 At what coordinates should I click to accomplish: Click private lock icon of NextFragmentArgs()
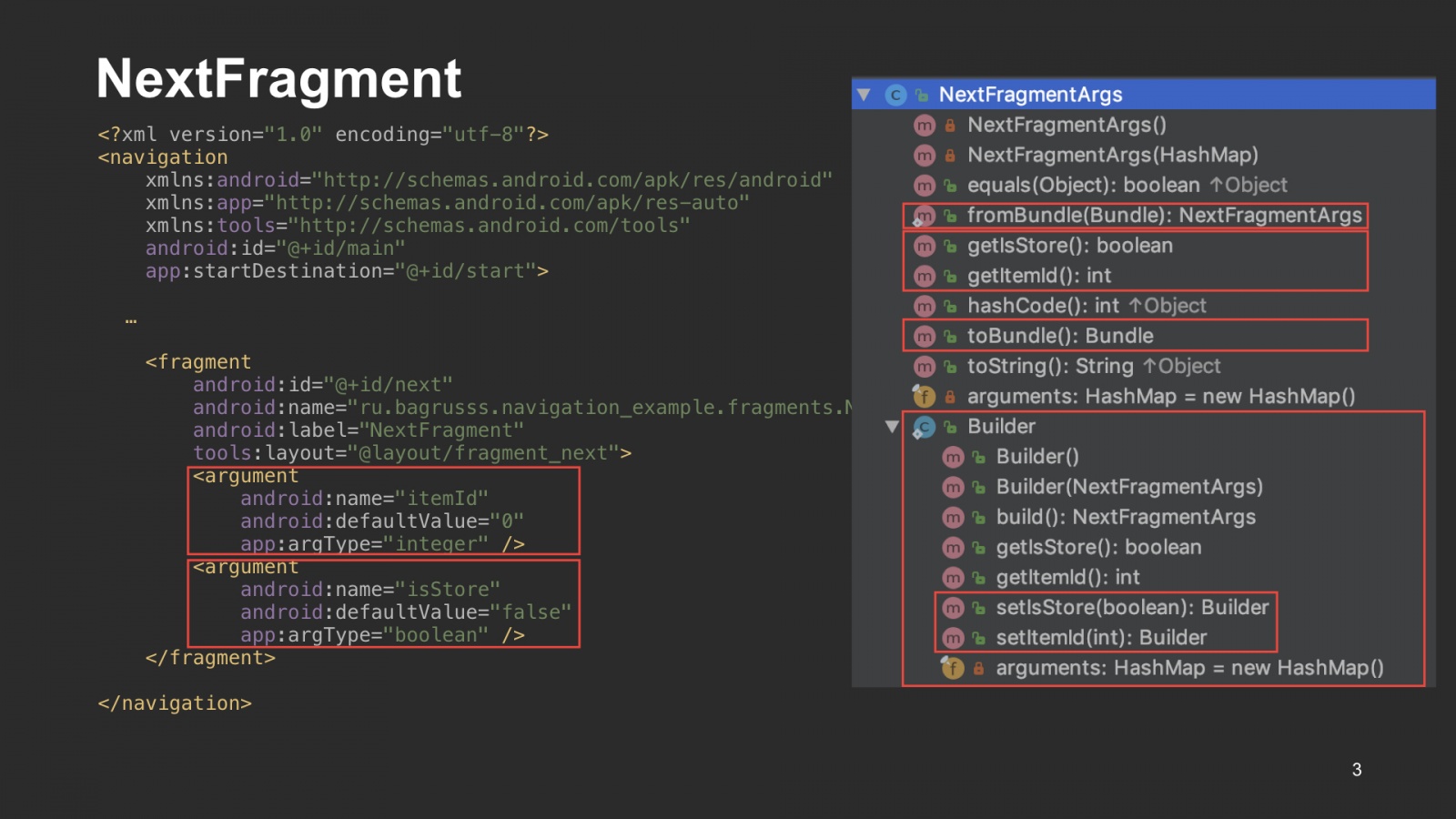[950, 126]
